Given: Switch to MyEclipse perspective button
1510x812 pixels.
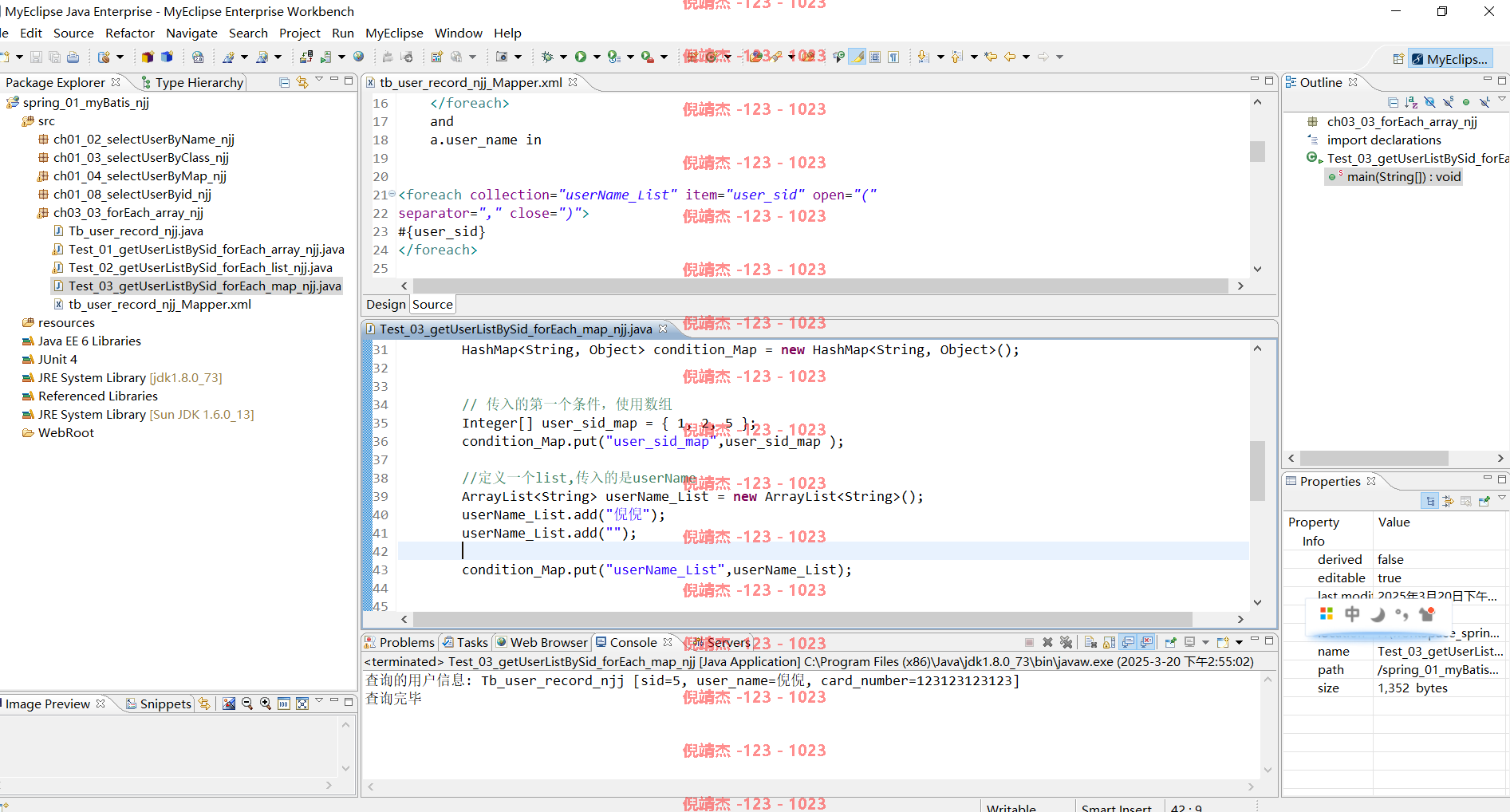Looking at the screenshot, I should tap(1449, 59).
